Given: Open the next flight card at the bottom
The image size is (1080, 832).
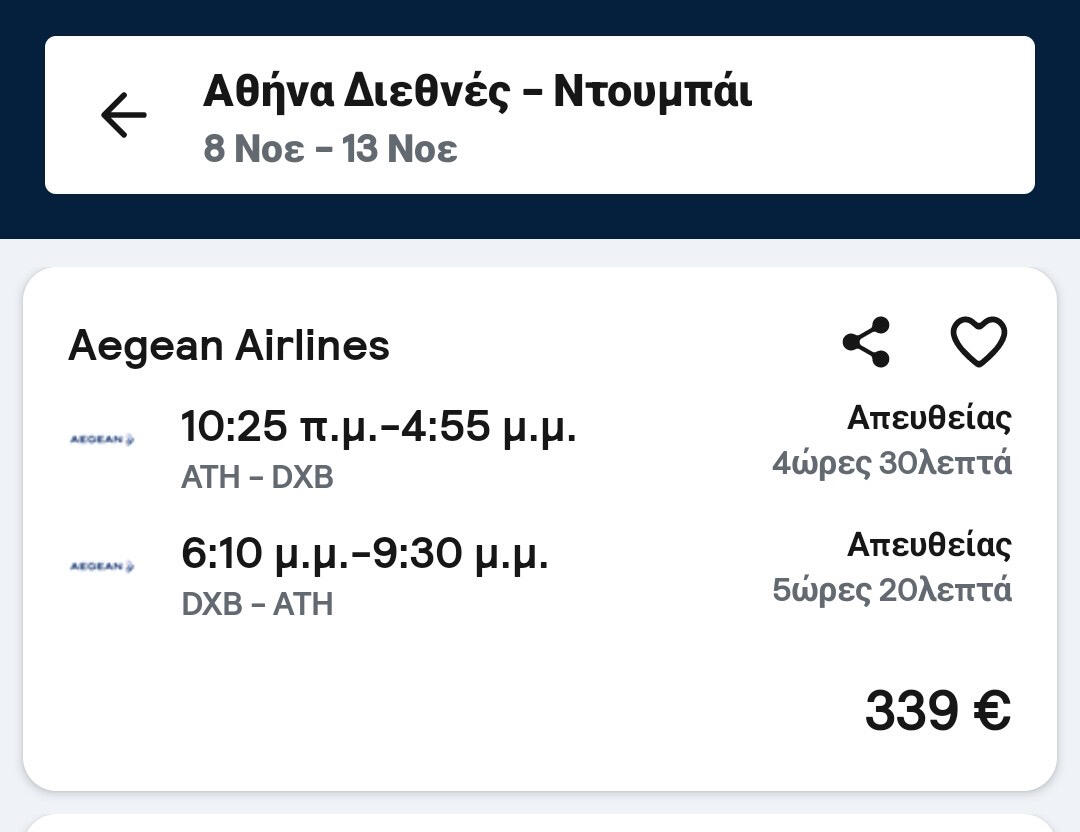Looking at the screenshot, I should (540, 822).
